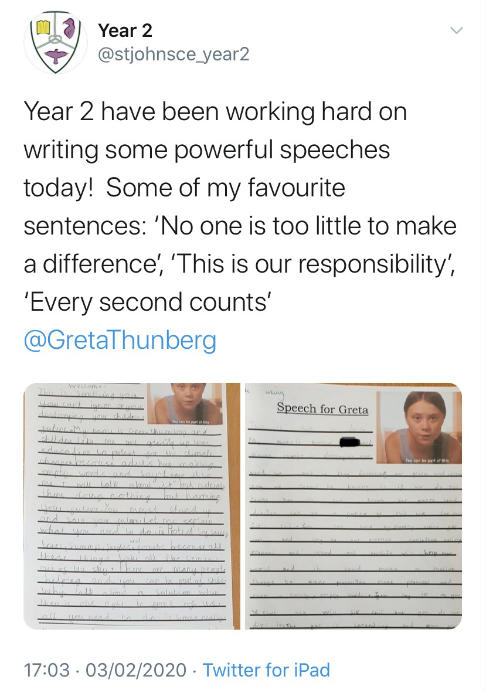
Task: Click the Greta portrait in right photo
Action: coord(419,427)
